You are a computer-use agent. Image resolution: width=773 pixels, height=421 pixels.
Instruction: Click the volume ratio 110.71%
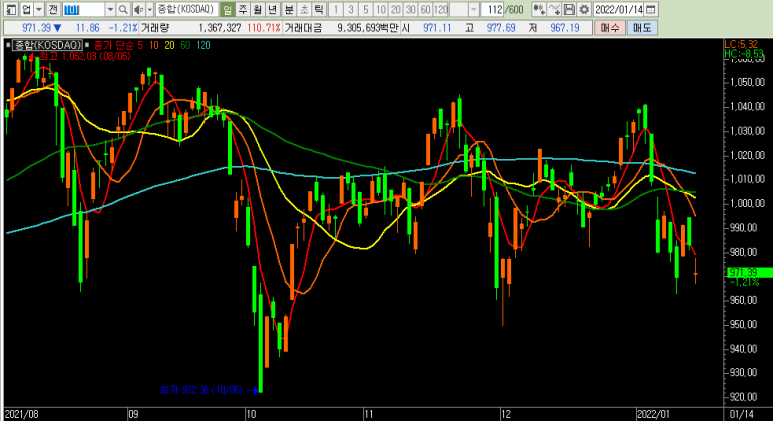(264, 28)
